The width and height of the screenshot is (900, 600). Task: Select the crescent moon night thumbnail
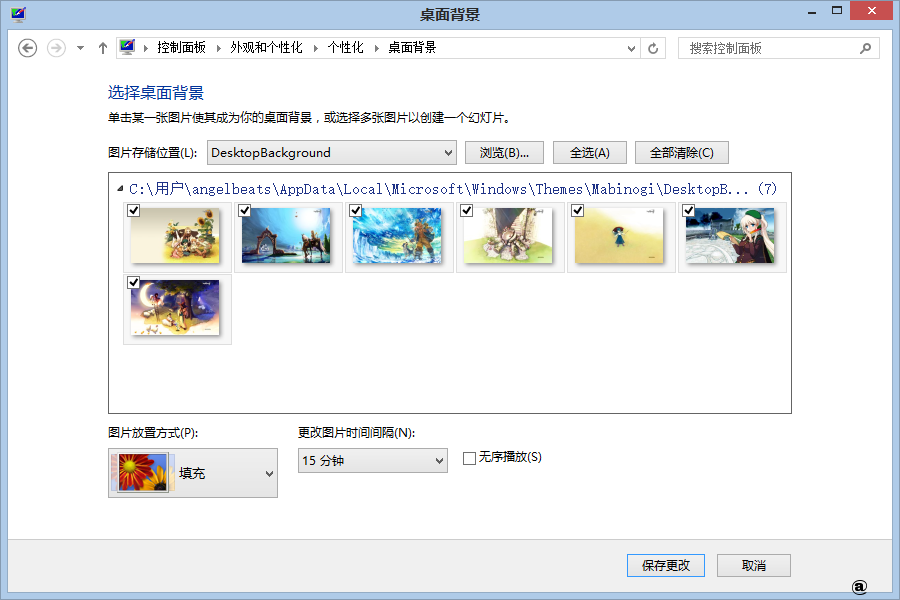tap(175, 307)
